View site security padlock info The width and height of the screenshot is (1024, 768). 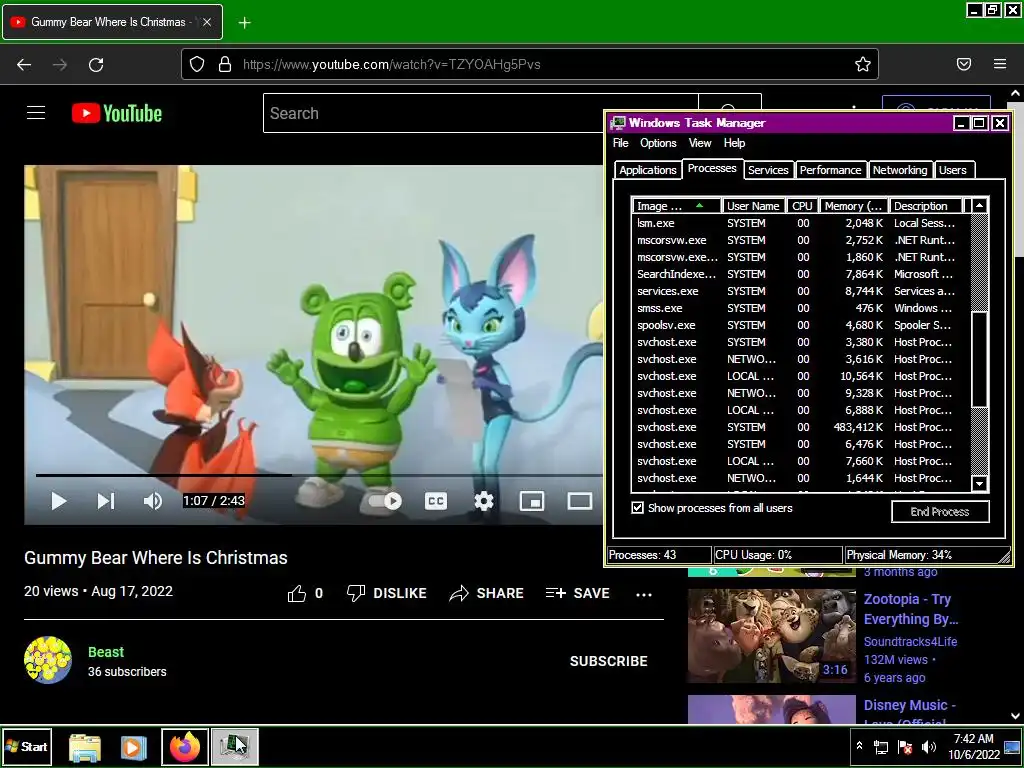click(x=225, y=64)
